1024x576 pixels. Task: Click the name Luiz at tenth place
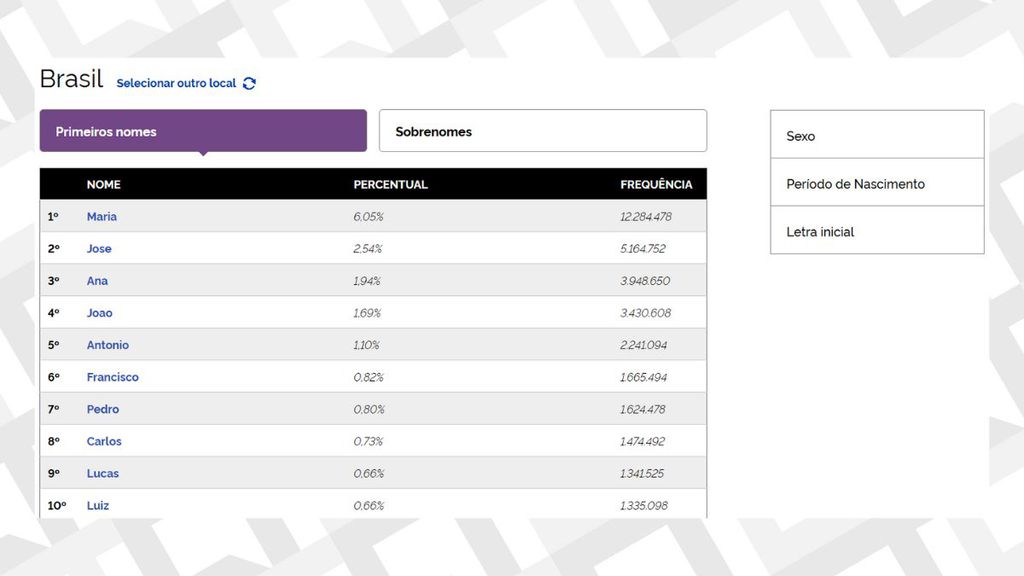coord(98,505)
